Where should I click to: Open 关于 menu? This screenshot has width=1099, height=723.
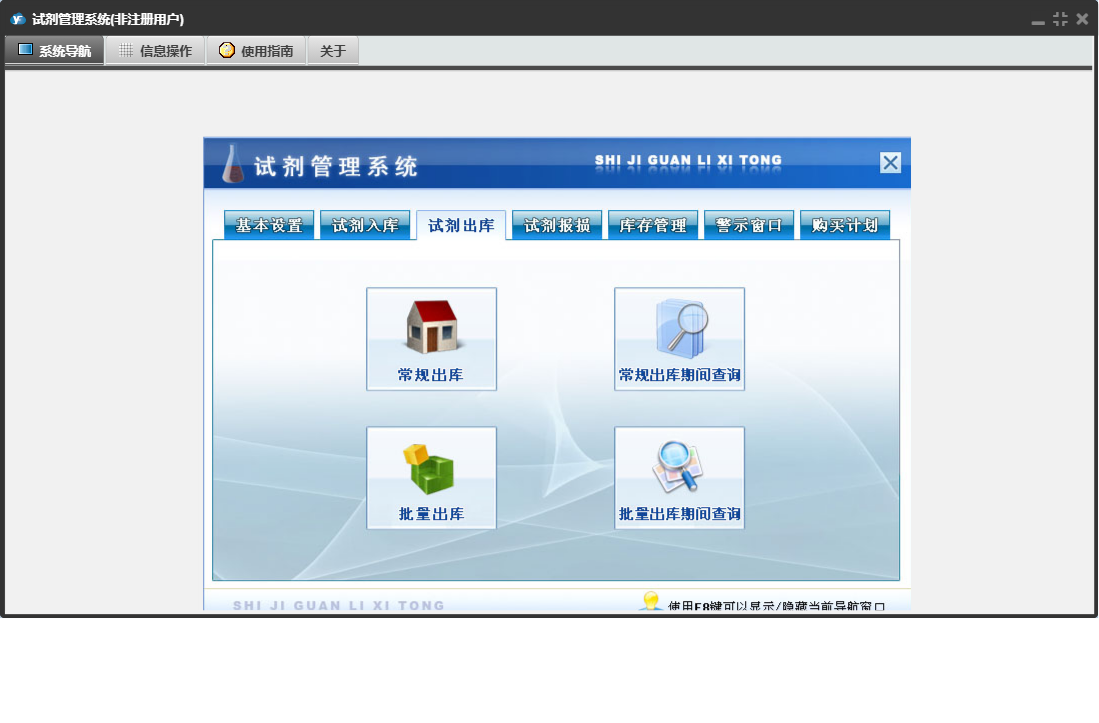click(x=333, y=50)
